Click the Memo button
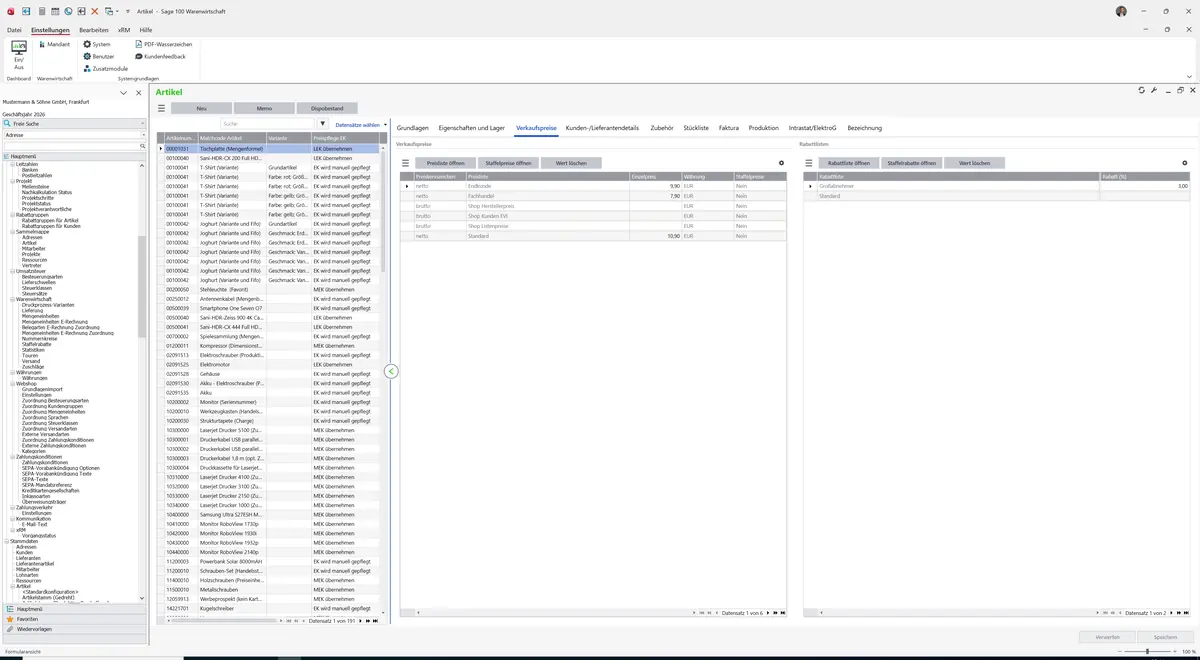The height and width of the screenshot is (660, 1200). [x=264, y=108]
